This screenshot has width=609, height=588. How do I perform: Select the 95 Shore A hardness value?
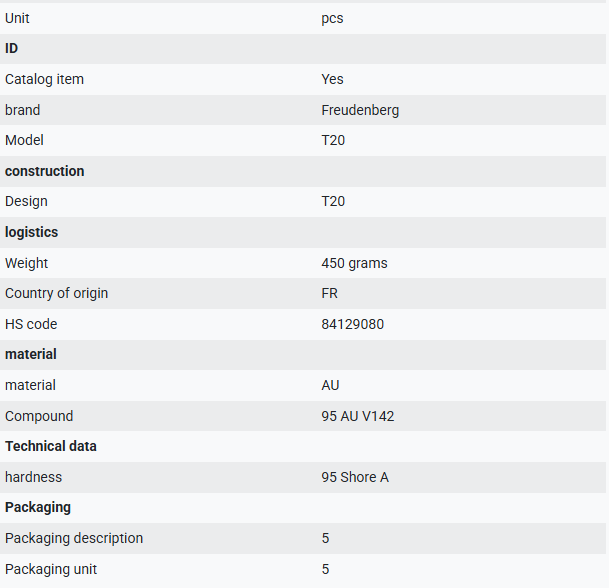(x=355, y=477)
